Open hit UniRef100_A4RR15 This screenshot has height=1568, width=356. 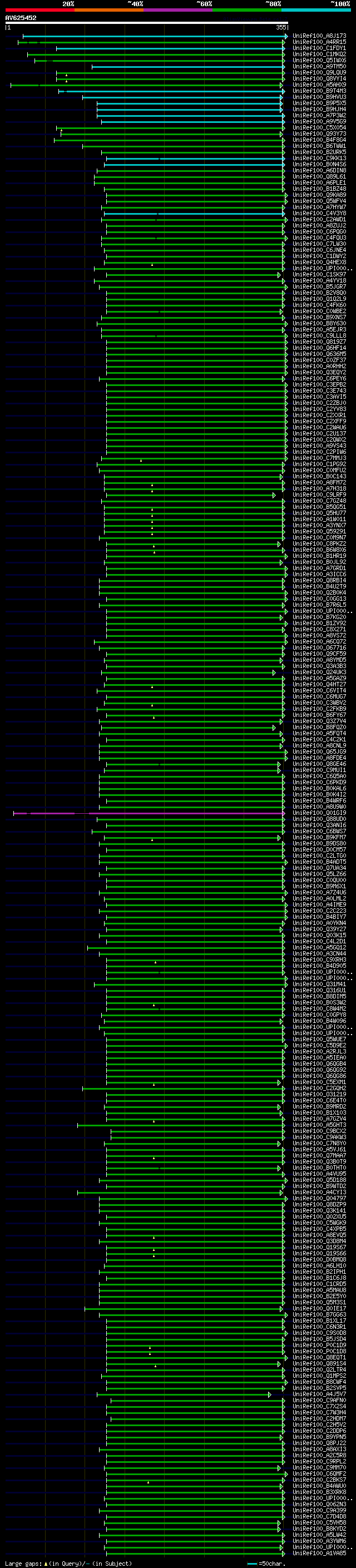(319, 42)
